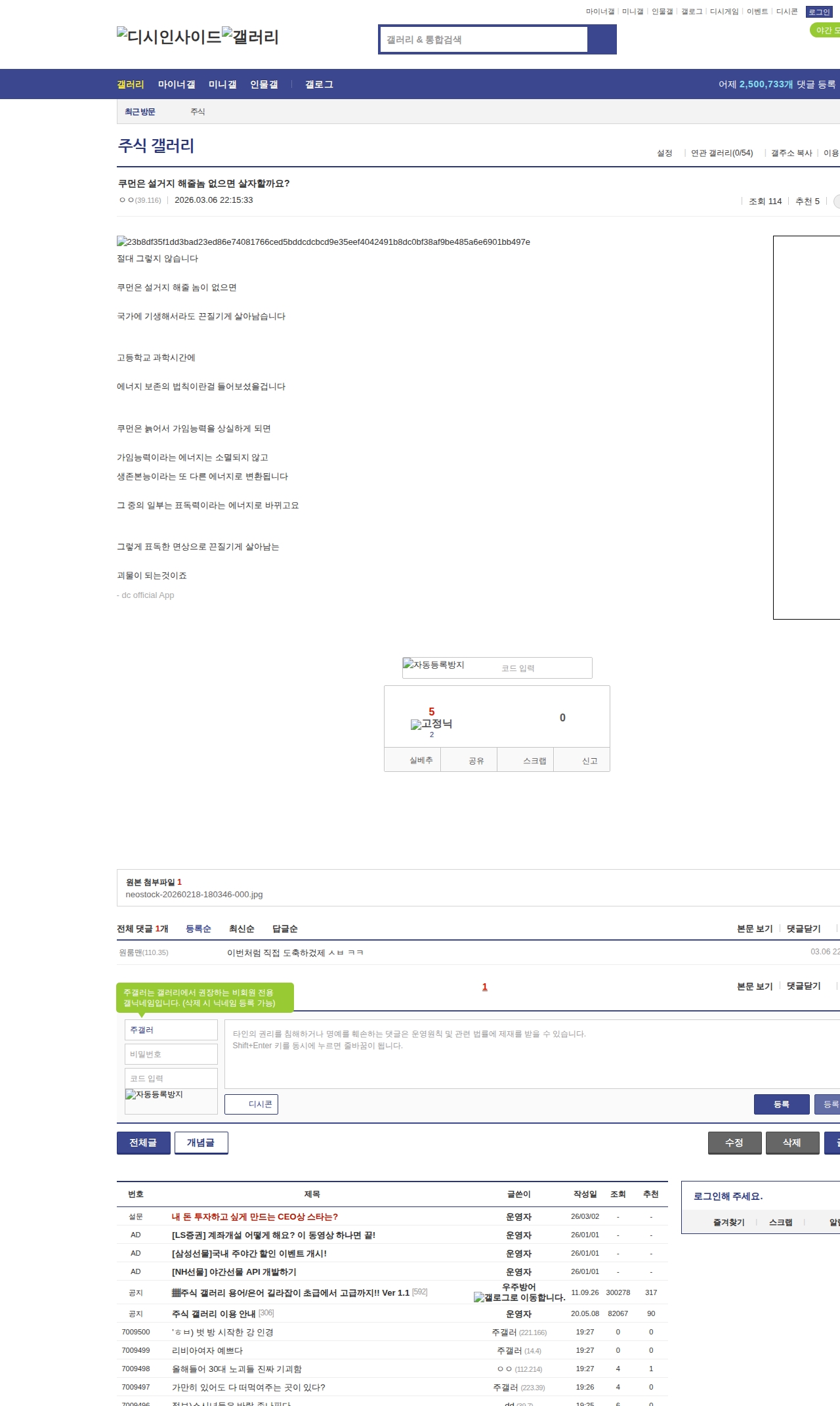The image size is (840, 1406).
Task: Click the blue search button beside the search box
Action: tap(602, 39)
